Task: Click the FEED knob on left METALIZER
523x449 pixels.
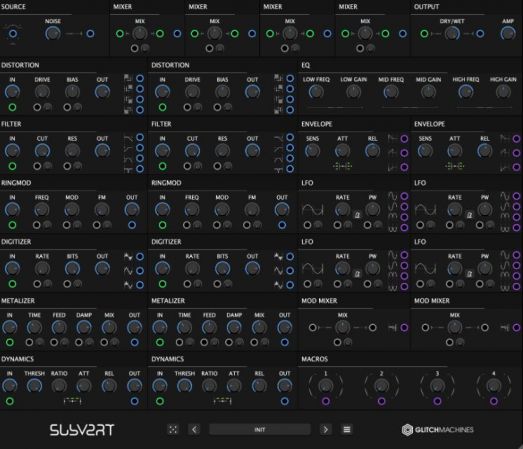Action: pyautogui.click(x=59, y=328)
